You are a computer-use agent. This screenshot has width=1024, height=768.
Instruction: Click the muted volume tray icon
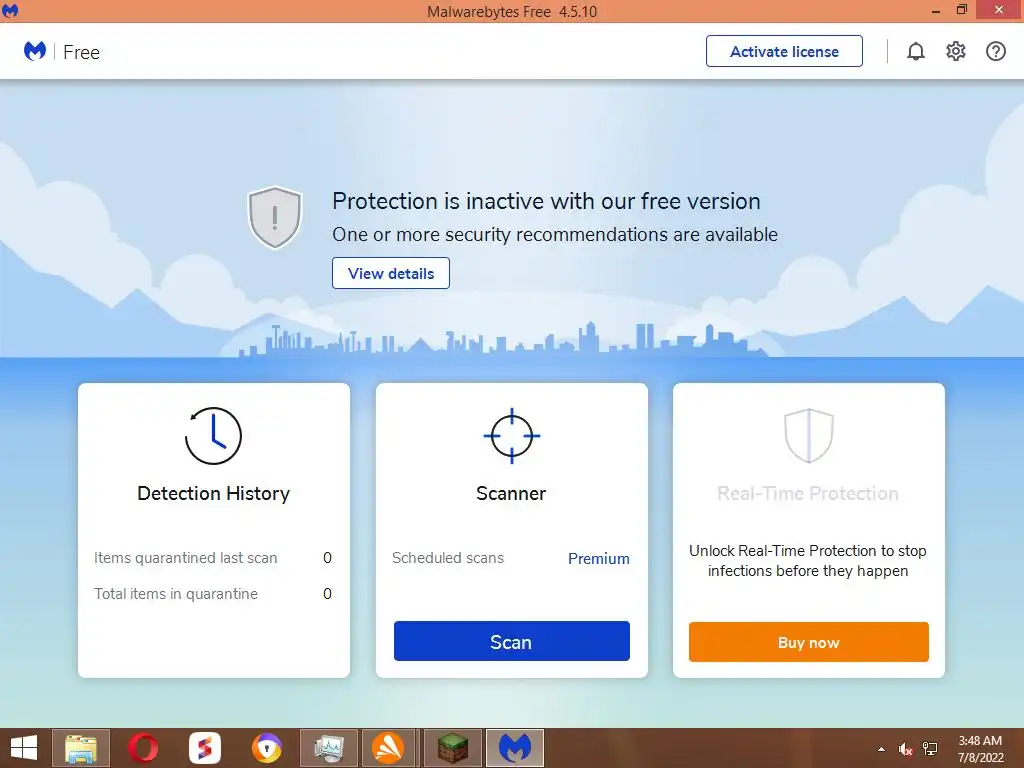point(905,749)
